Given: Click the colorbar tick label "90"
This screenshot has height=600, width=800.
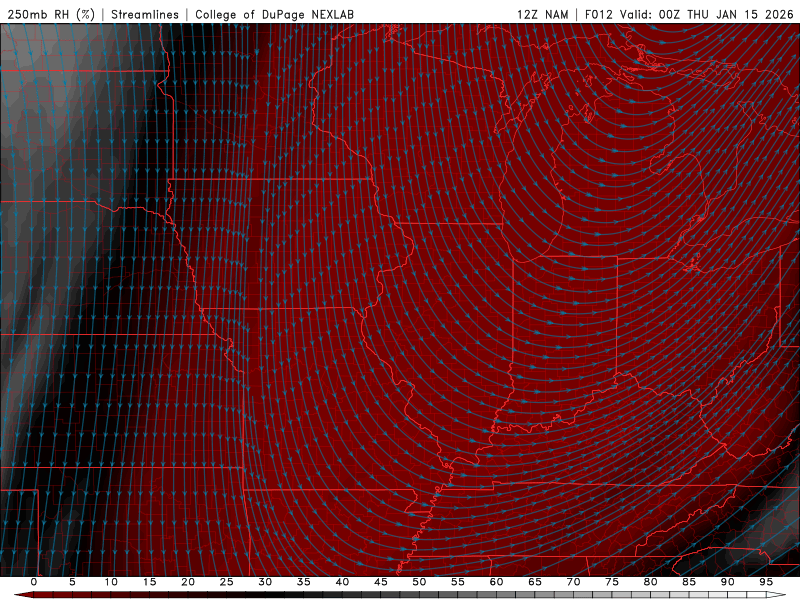Looking at the screenshot, I should (x=727, y=582).
